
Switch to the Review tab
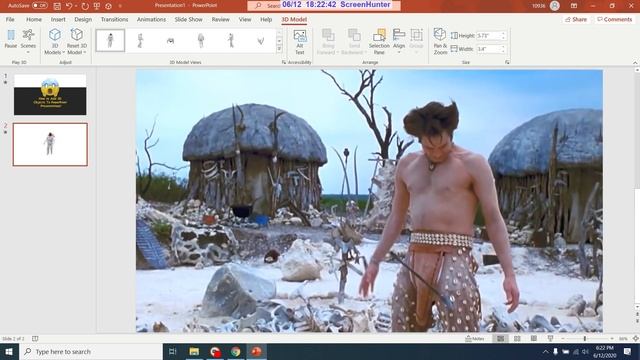pyautogui.click(x=220, y=19)
